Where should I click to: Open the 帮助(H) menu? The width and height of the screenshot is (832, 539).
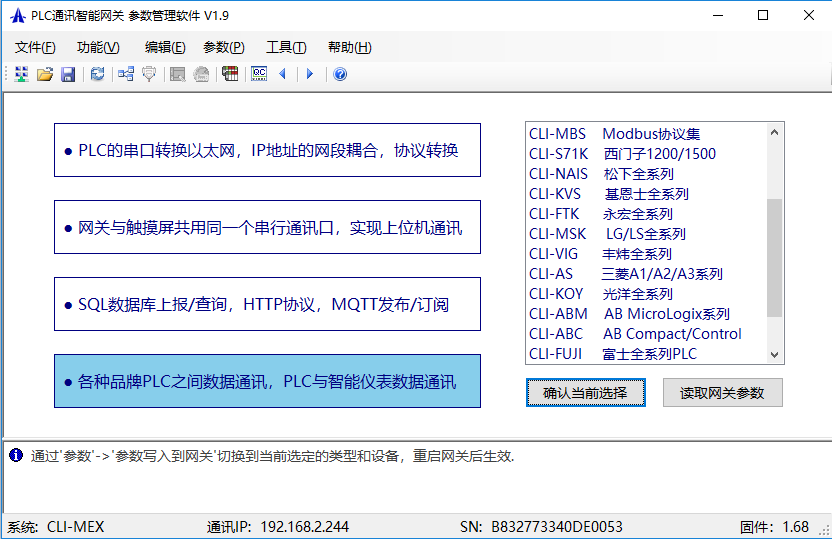(350, 48)
